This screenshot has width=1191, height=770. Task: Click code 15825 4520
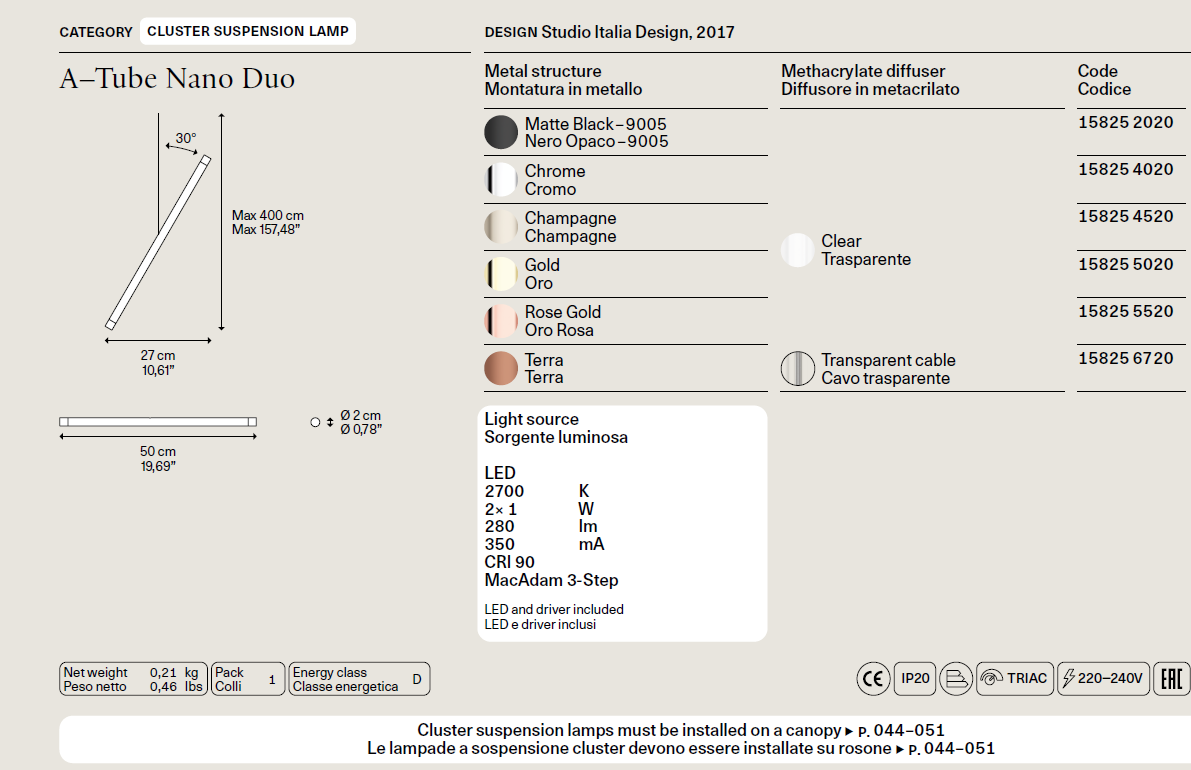(1126, 216)
